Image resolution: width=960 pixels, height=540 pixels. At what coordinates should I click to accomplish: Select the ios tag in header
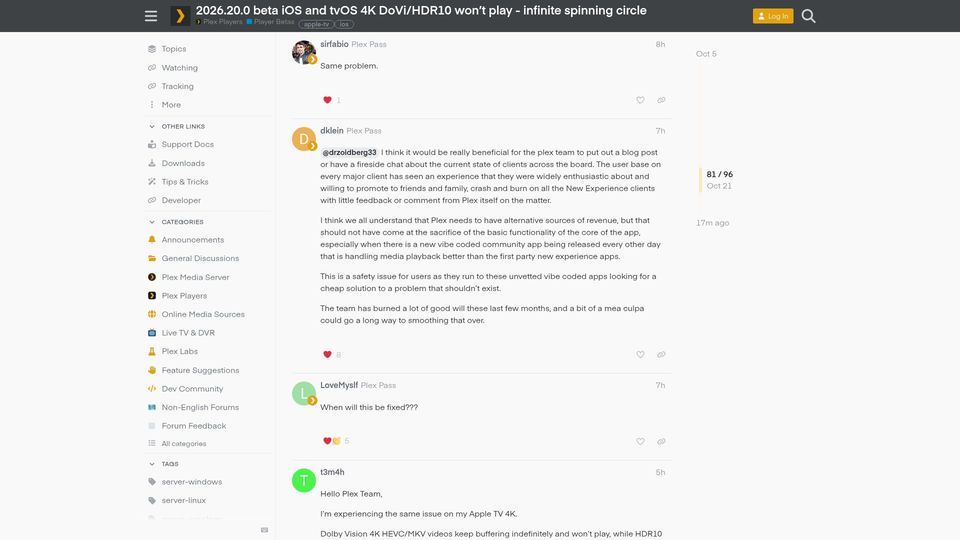pyautogui.click(x=344, y=24)
